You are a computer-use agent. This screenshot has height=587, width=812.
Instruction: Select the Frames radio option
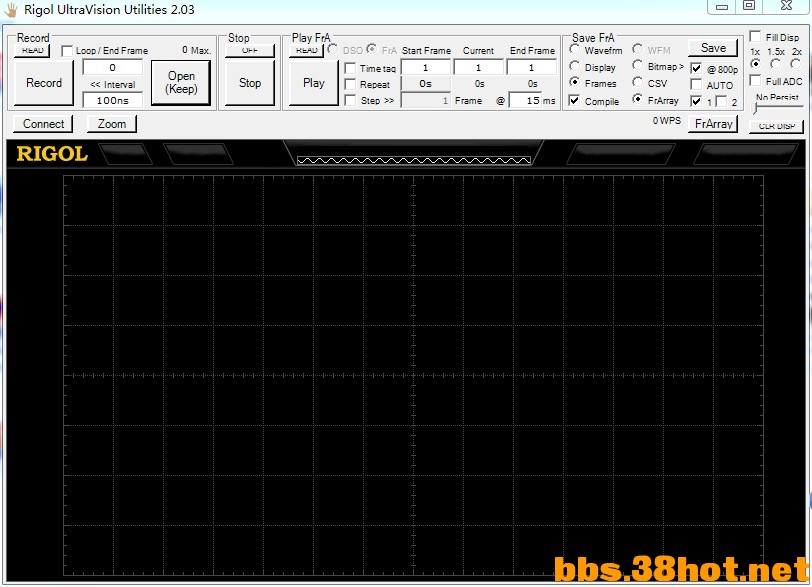pyautogui.click(x=574, y=82)
